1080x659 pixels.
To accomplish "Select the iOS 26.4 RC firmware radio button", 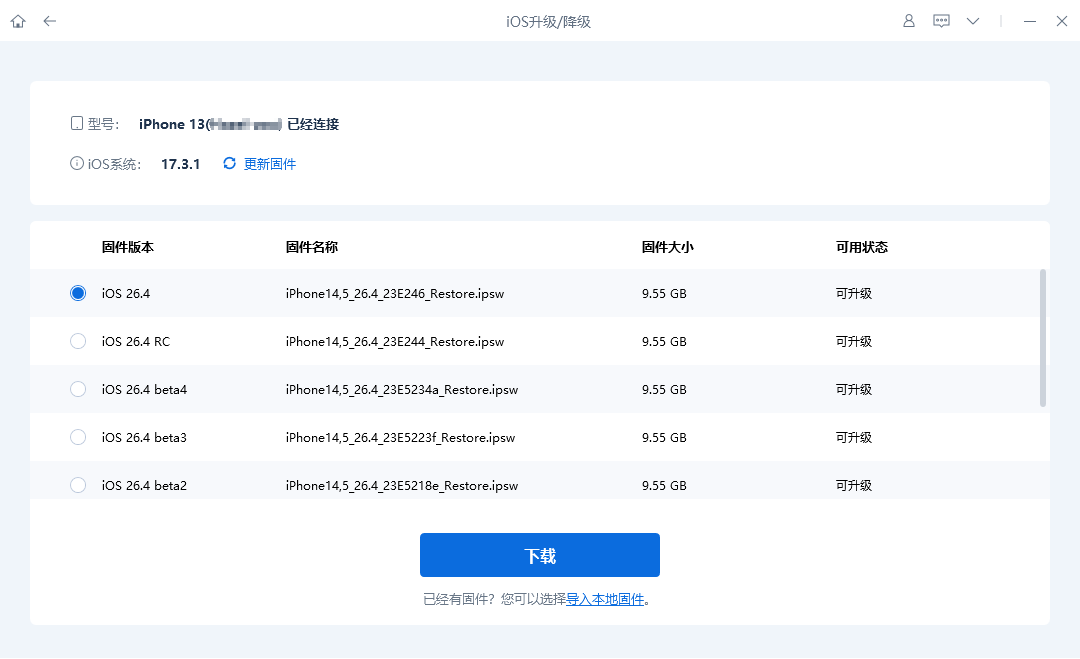I will coord(78,341).
